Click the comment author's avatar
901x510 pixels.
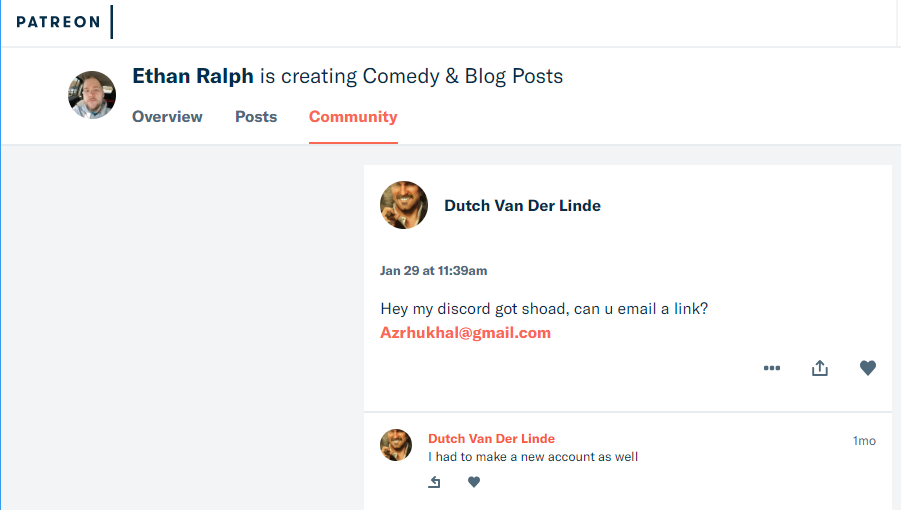(396, 445)
